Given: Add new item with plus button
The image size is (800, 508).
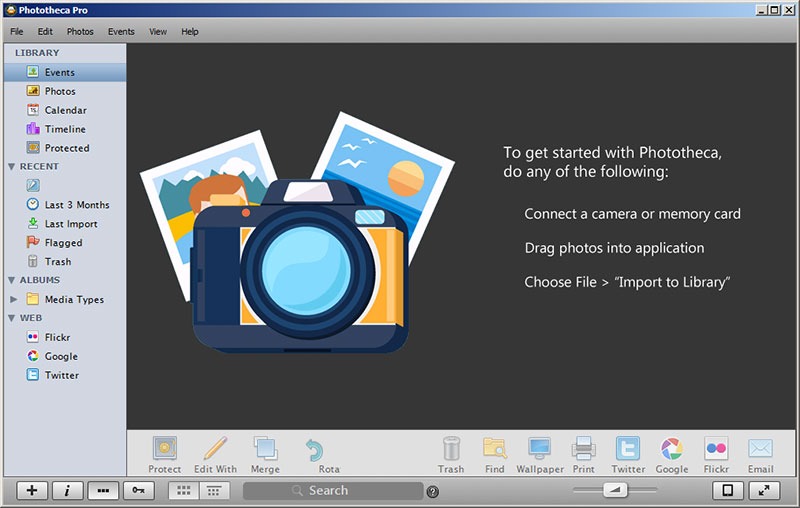Looking at the screenshot, I should 32,491.
